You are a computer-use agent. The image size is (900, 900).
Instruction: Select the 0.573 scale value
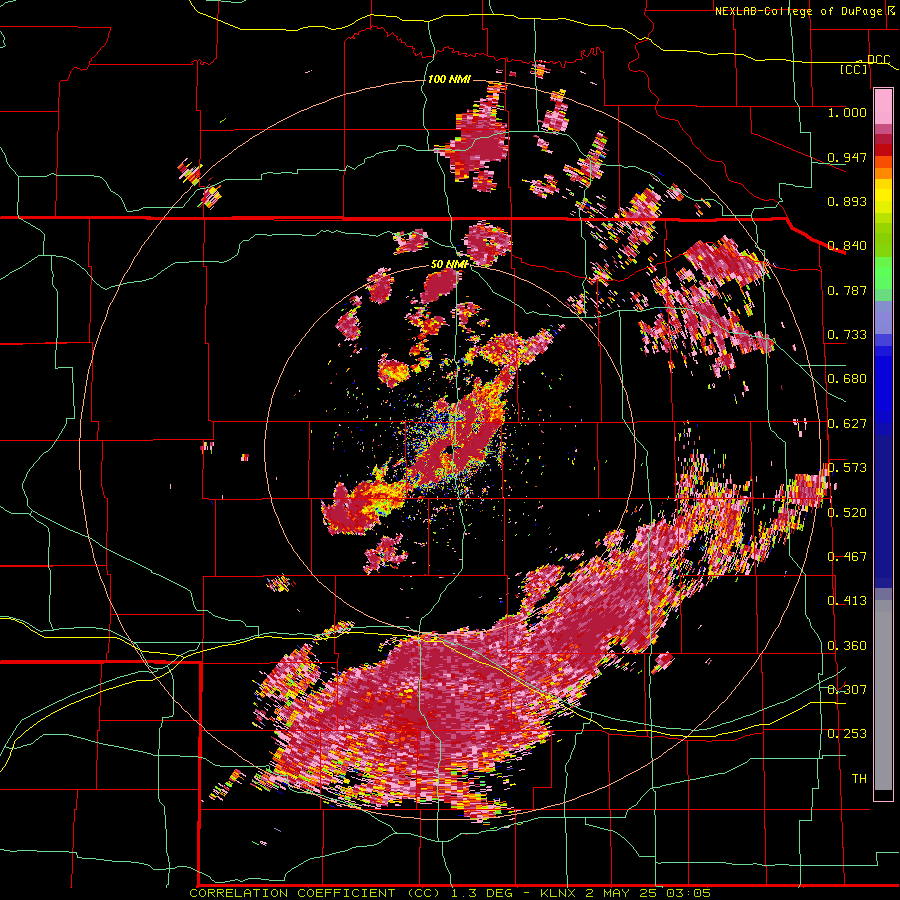(847, 468)
